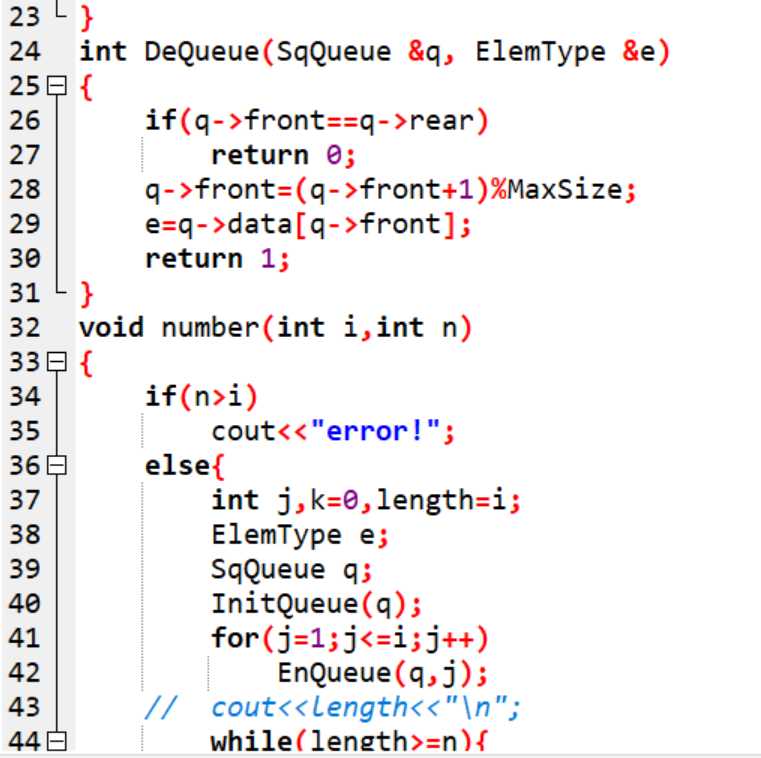761x758 pixels.
Task: Click the 'return 0;' statement
Action: (x=283, y=156)
